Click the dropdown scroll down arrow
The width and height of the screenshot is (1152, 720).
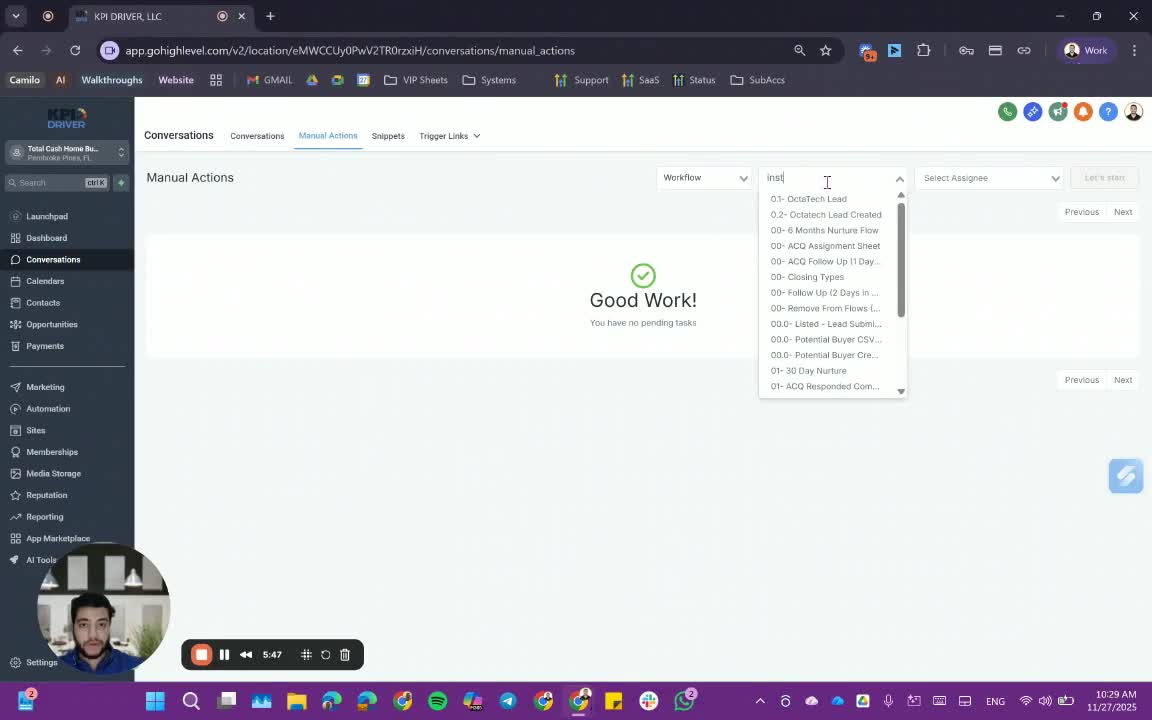[901, 392]
